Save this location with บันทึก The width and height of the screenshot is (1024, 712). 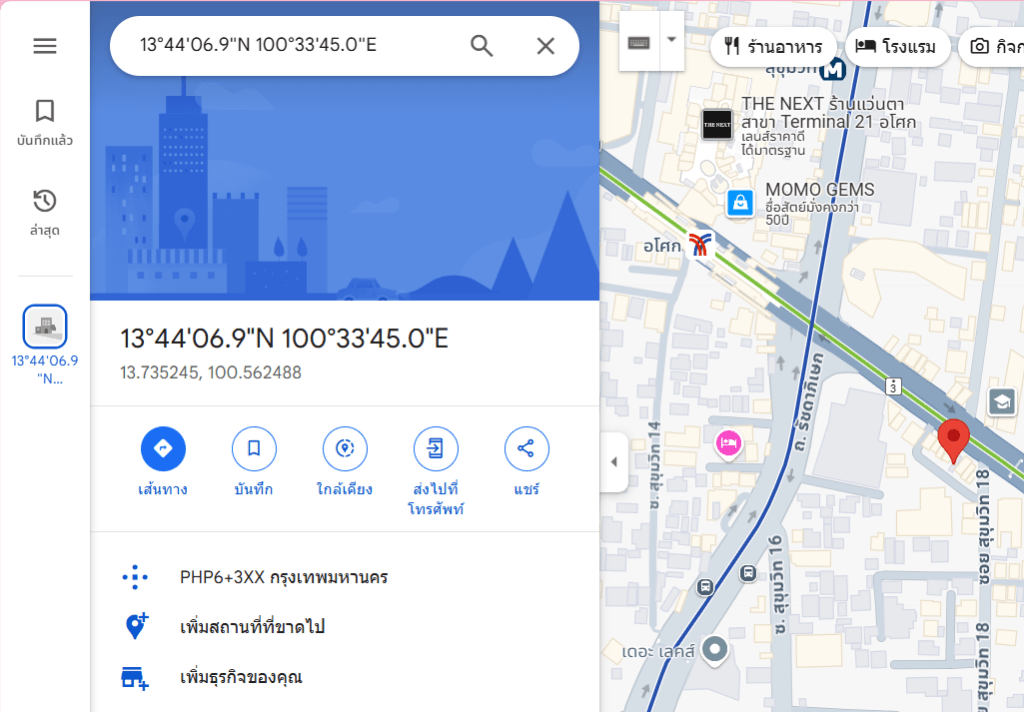(254, 449)
